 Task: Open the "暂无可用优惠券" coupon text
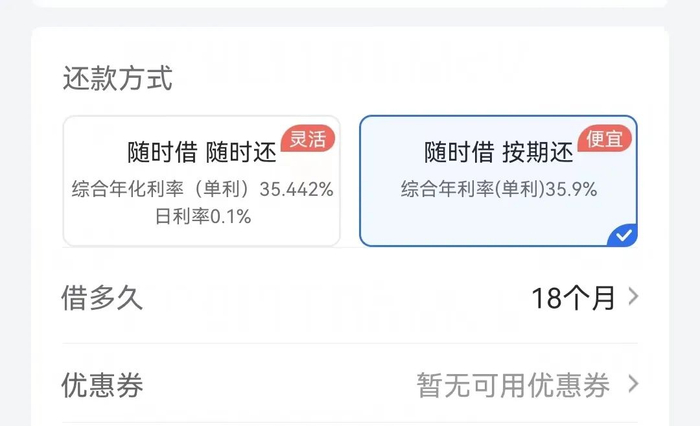(513, 386)
